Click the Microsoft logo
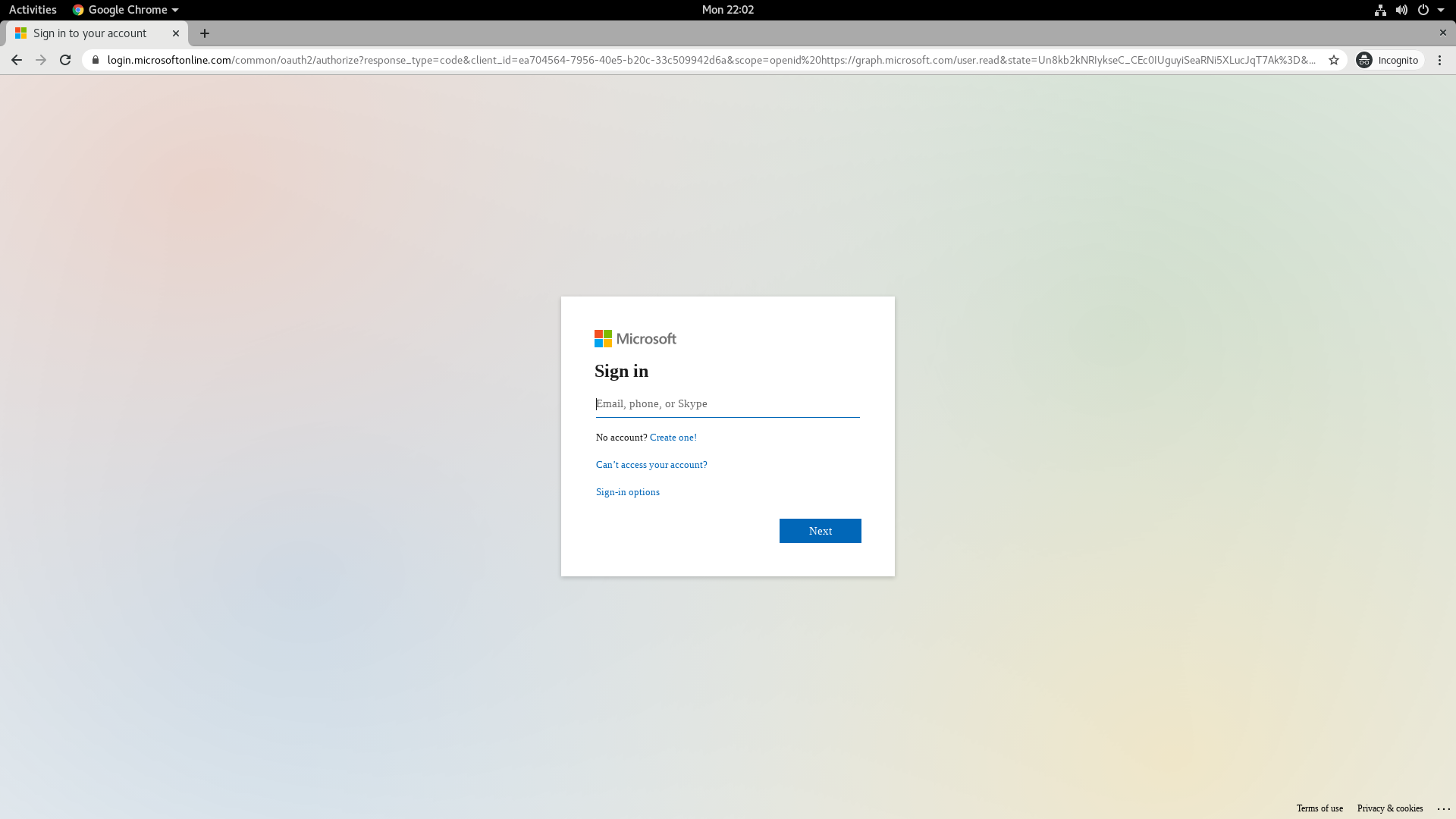The width and height of the screenshot is (1456, 819). coord(635,339)
